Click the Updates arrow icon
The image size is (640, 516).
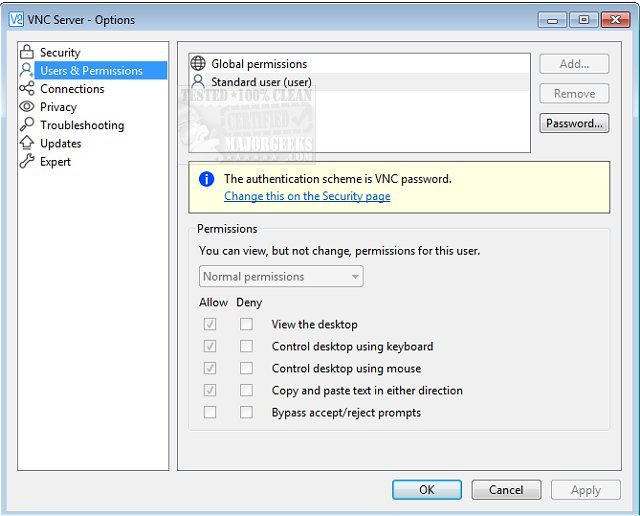(x=27, y=143)
